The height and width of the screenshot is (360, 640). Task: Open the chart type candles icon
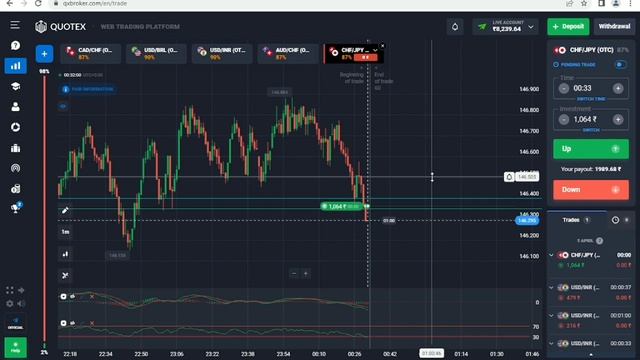[x=65, y=254]
